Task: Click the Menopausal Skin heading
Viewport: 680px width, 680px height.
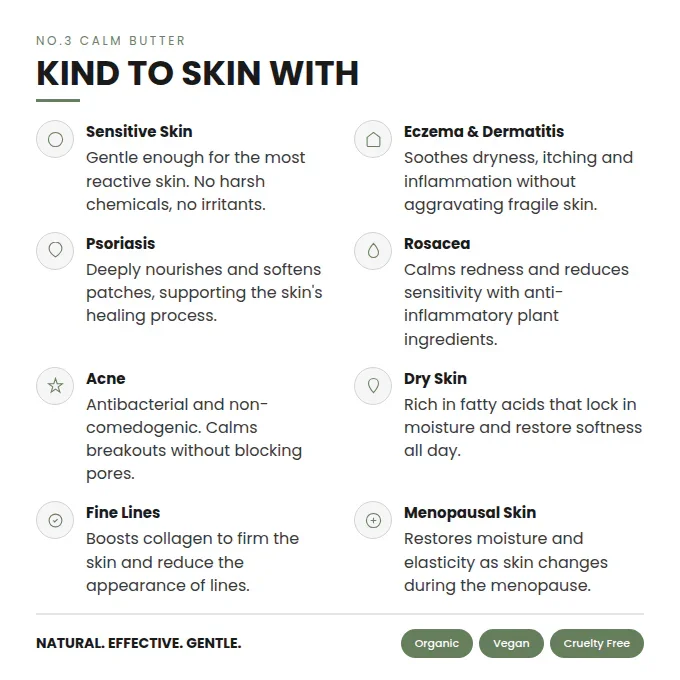Action: pyautogui.click(x=470, y=513)
